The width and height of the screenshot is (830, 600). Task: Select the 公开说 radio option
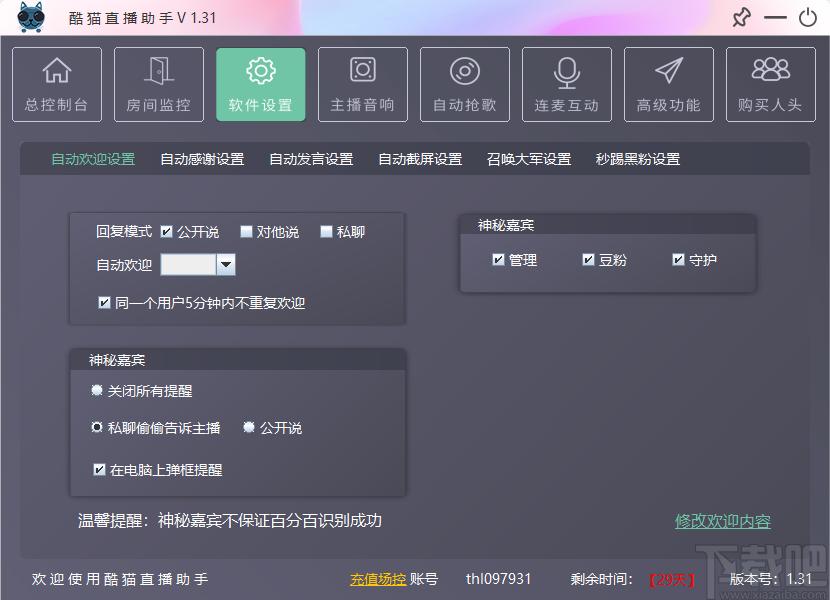click(248, 427)
